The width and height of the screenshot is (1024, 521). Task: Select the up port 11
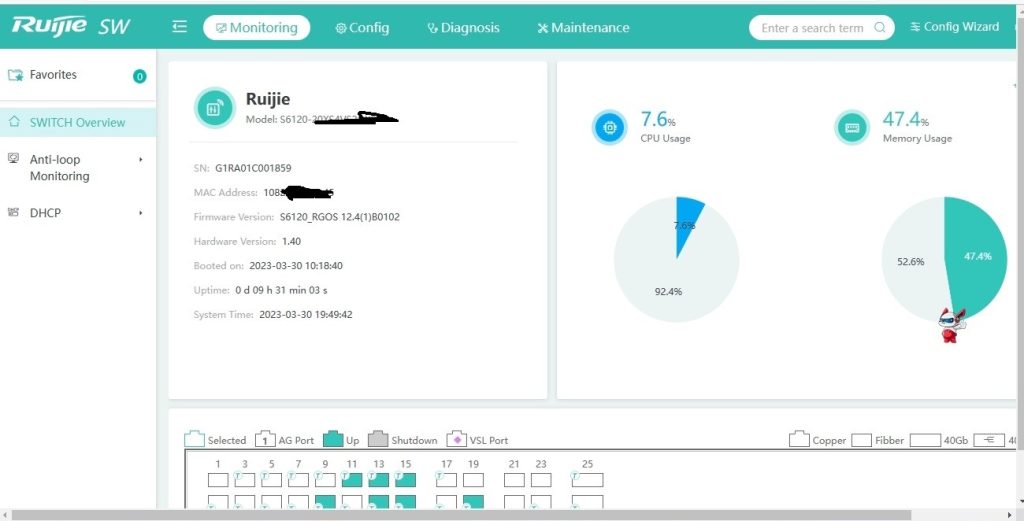[351, 480]
